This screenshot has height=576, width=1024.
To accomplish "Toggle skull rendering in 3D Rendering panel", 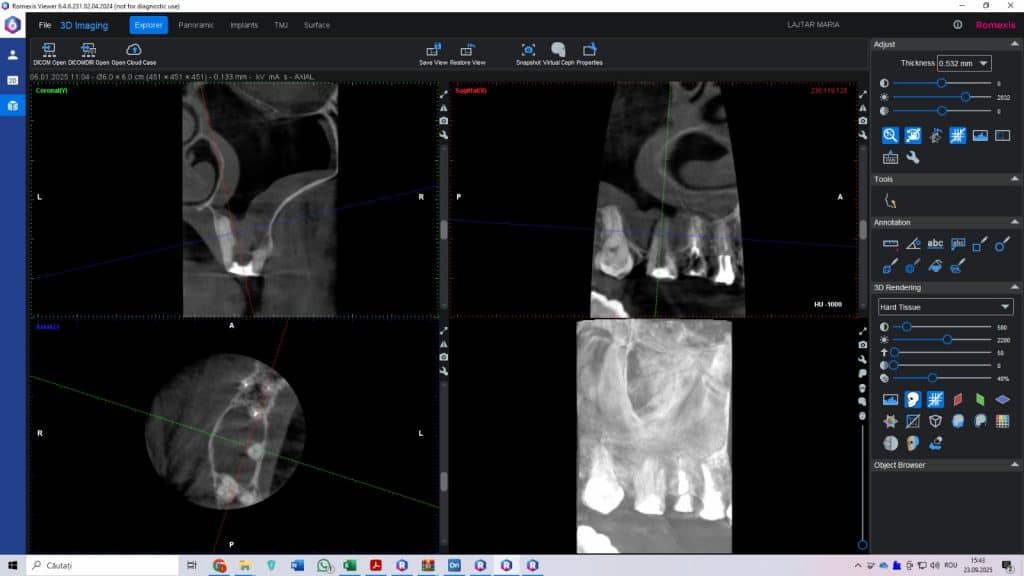I will coord(912,399).
